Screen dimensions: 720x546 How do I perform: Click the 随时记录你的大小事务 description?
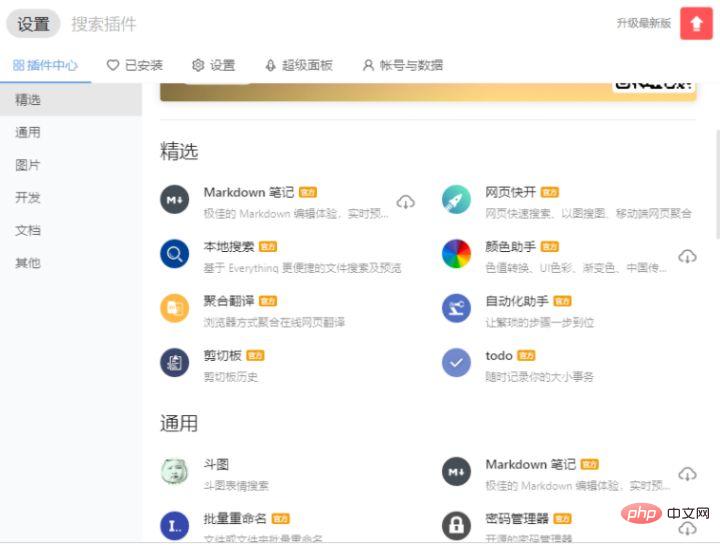[x=540, y=377]
